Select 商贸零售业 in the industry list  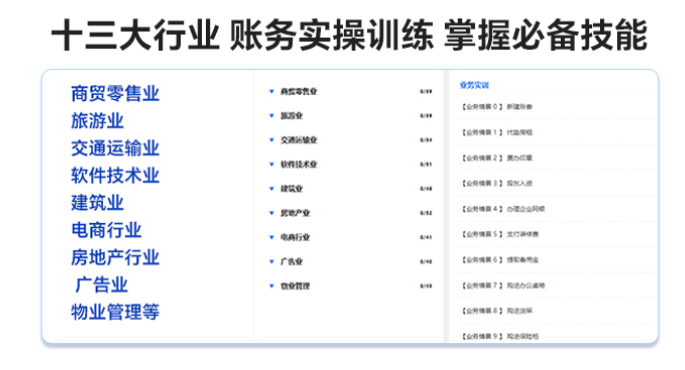[x=299, y=91]
